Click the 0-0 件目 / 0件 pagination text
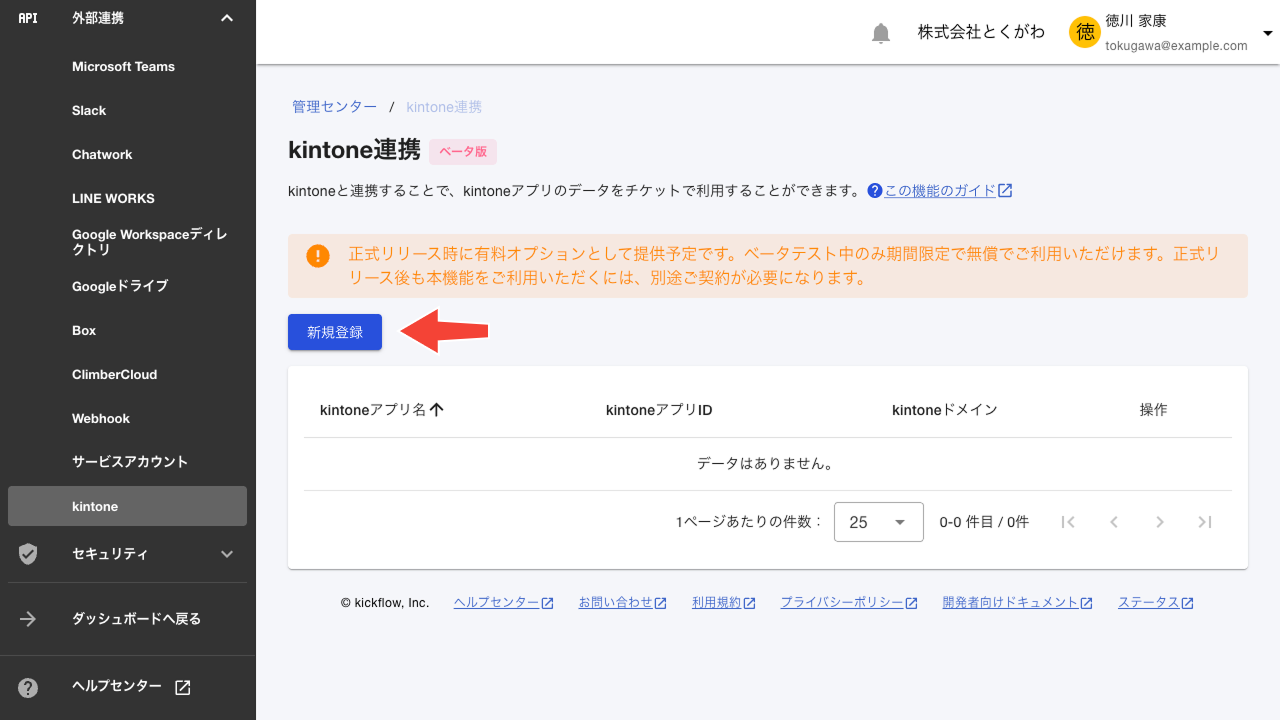 click(984, 522)
